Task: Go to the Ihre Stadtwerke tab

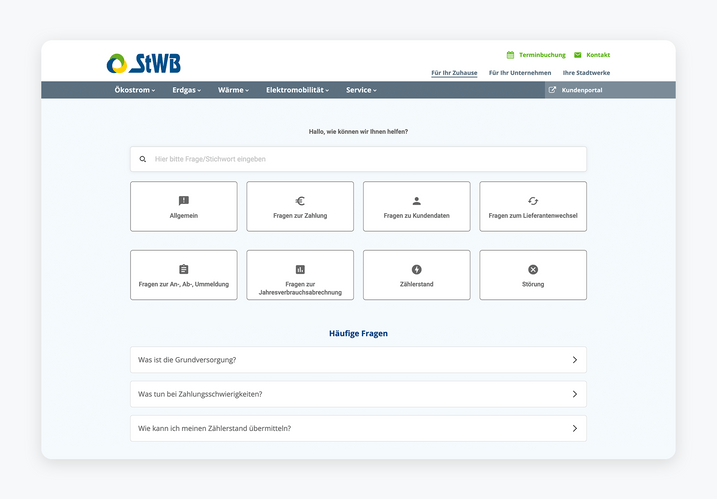Action: coord(586,73)
